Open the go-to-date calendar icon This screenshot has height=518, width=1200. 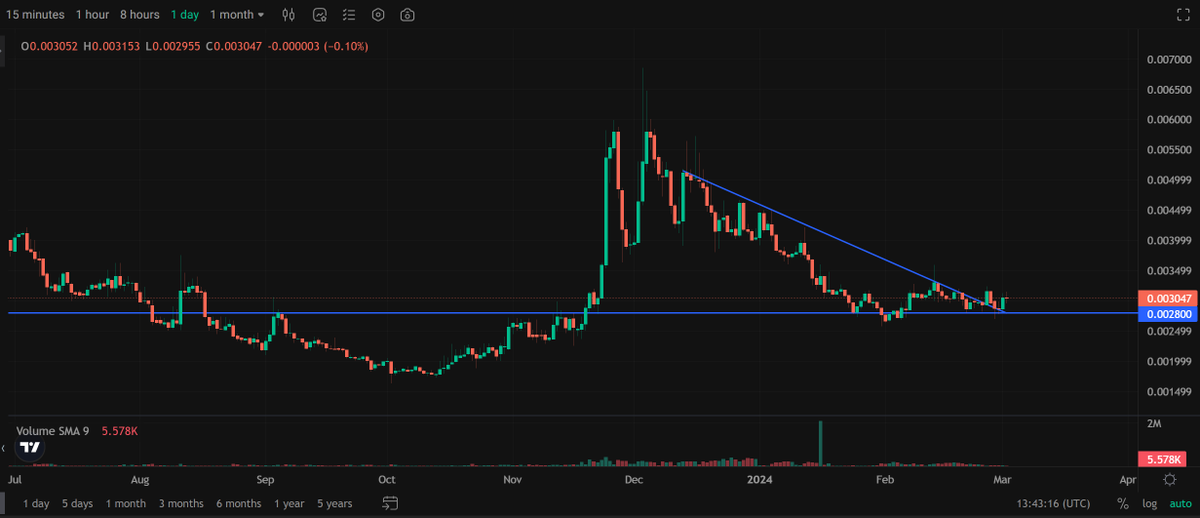click(390, 503)
